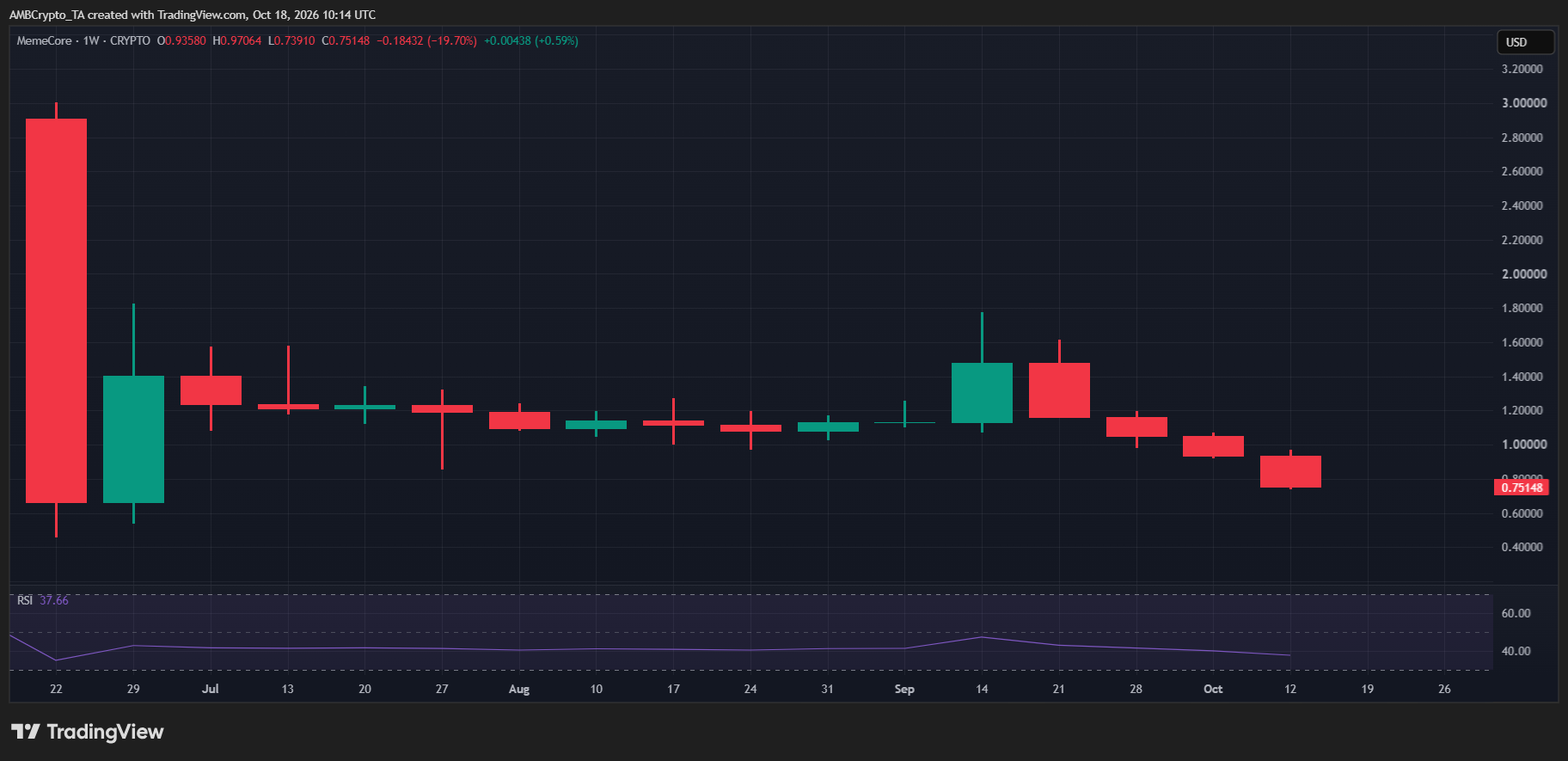Click the current price label 0.75148

1522,488
